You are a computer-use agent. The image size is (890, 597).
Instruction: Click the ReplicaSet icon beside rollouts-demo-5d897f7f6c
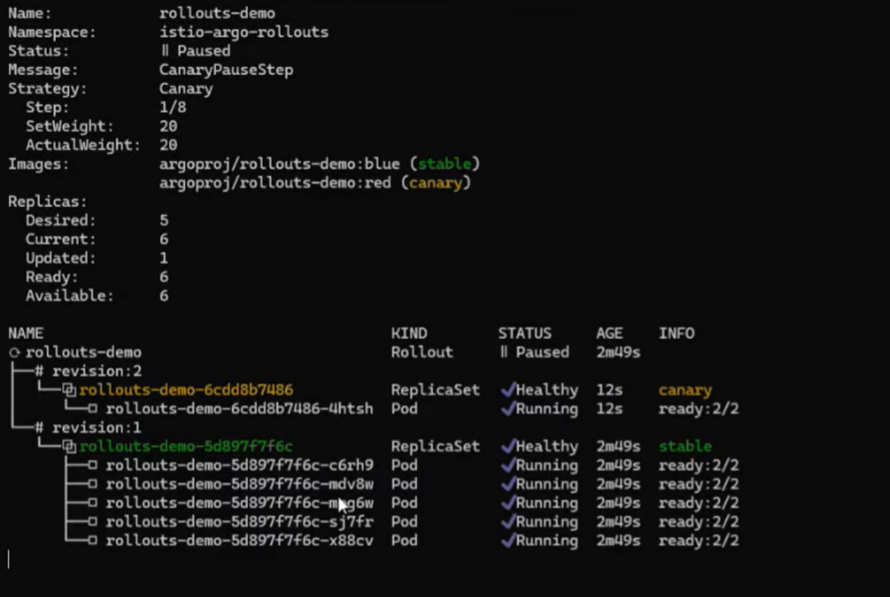pyautogui.click(x=69, y=447)
